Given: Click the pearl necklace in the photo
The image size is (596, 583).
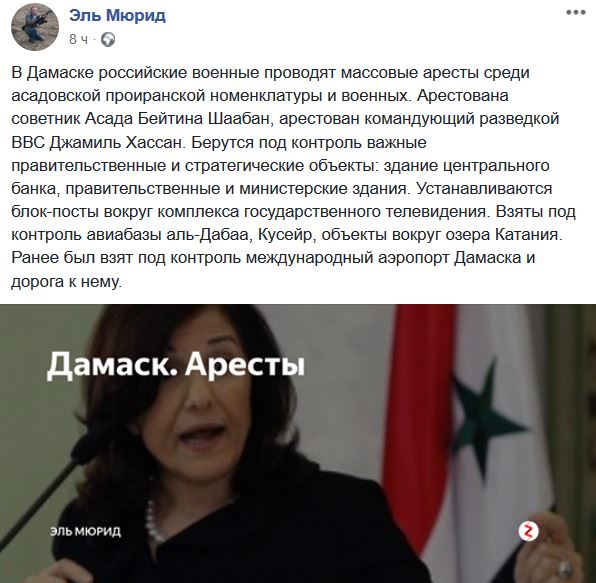Looking at the screenshot, I should (x=153, y=521).
